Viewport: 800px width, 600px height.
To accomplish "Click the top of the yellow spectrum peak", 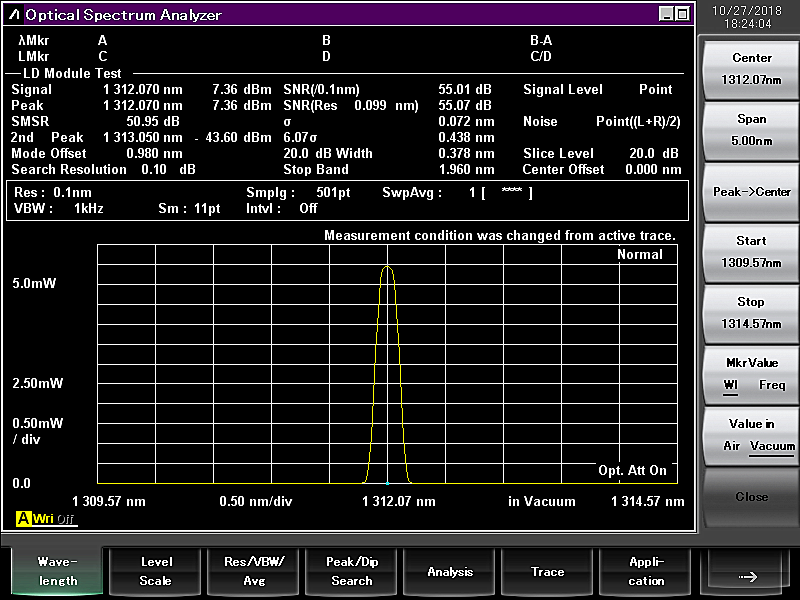I will [x=387, y=267].
